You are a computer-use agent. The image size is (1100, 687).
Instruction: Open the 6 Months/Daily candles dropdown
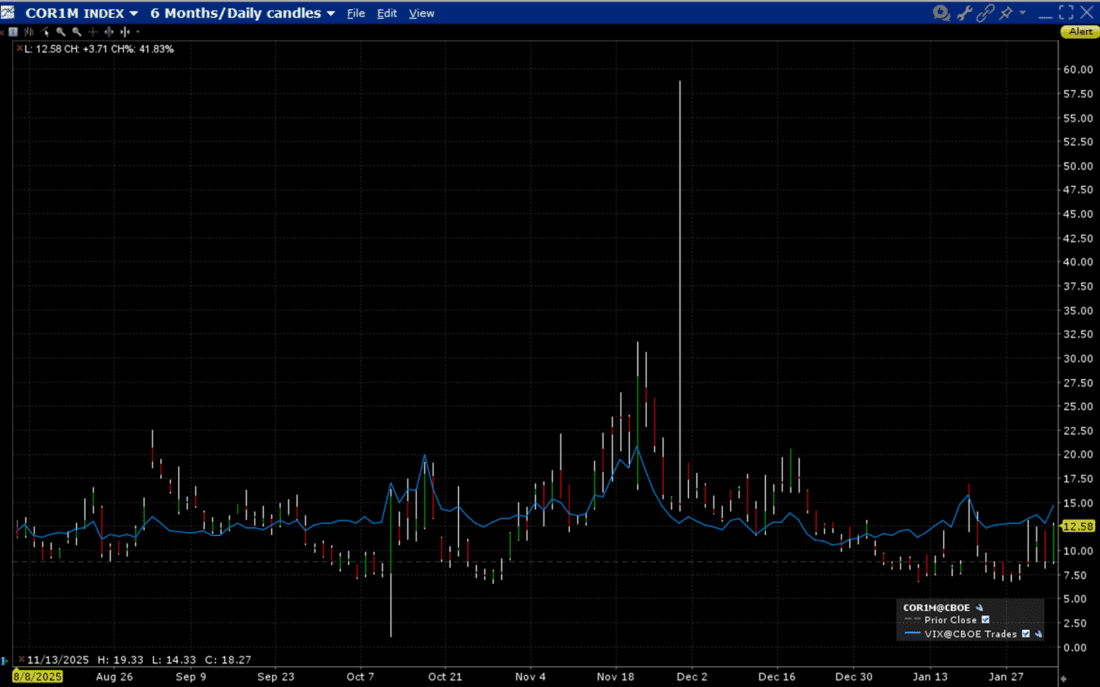(331, 14)
